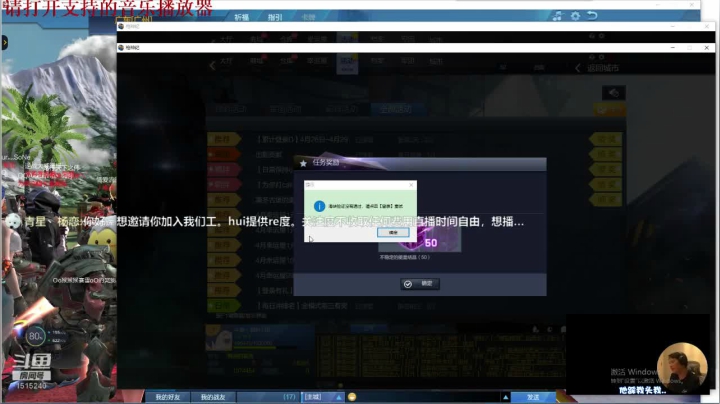The image size is (720, 404).
Task: Select the highlighted 活动 navigation tab
Action: click(347, 63)
